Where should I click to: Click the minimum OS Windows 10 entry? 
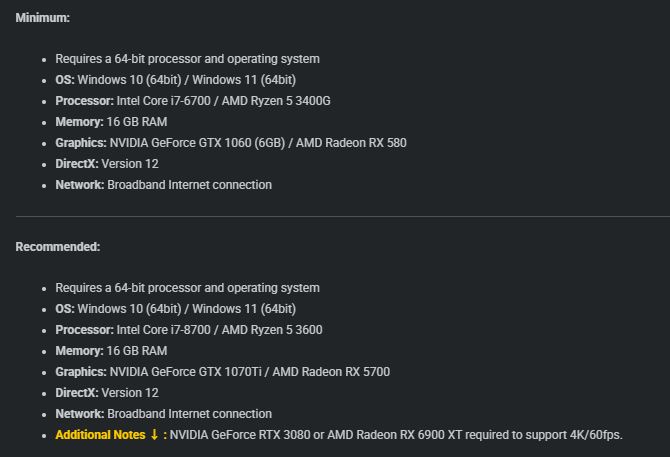pos(176,80)
